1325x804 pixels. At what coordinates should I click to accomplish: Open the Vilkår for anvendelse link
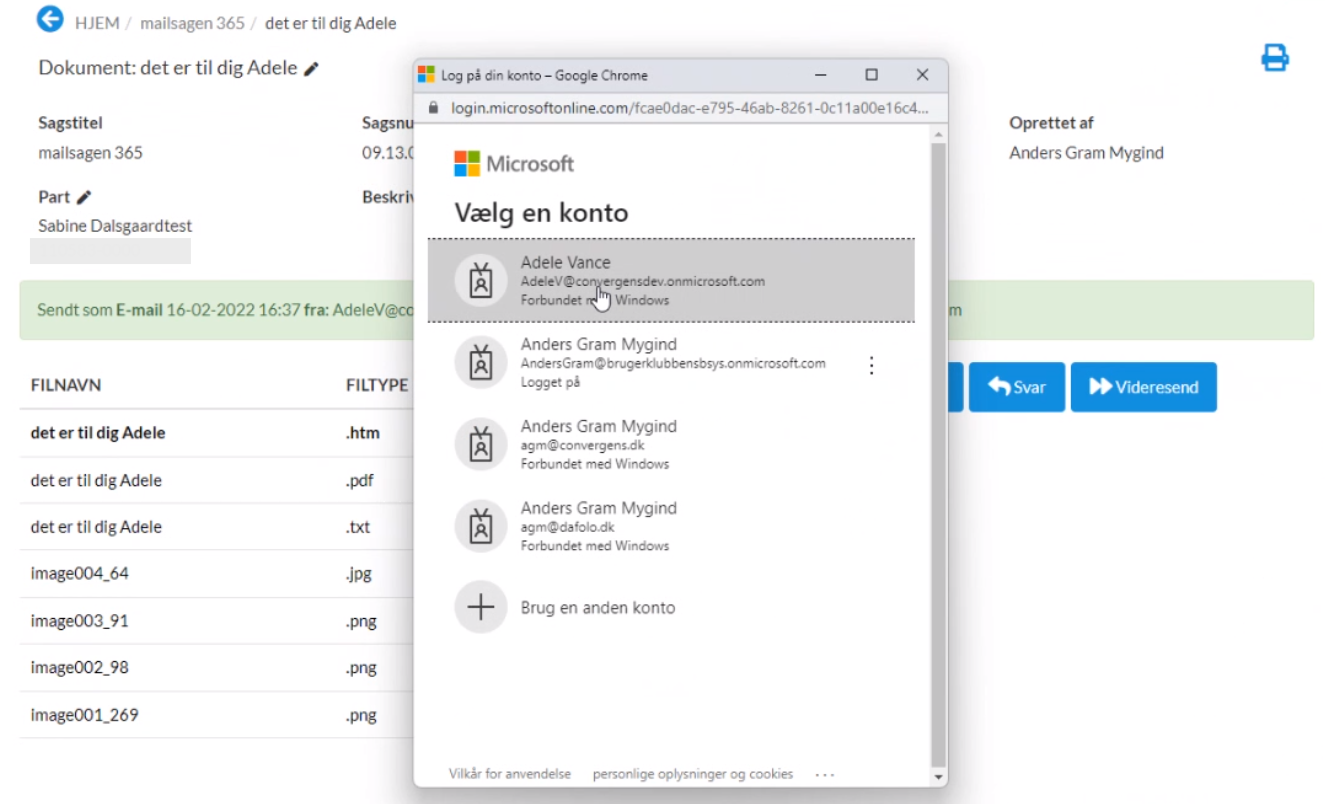[509, 774]
